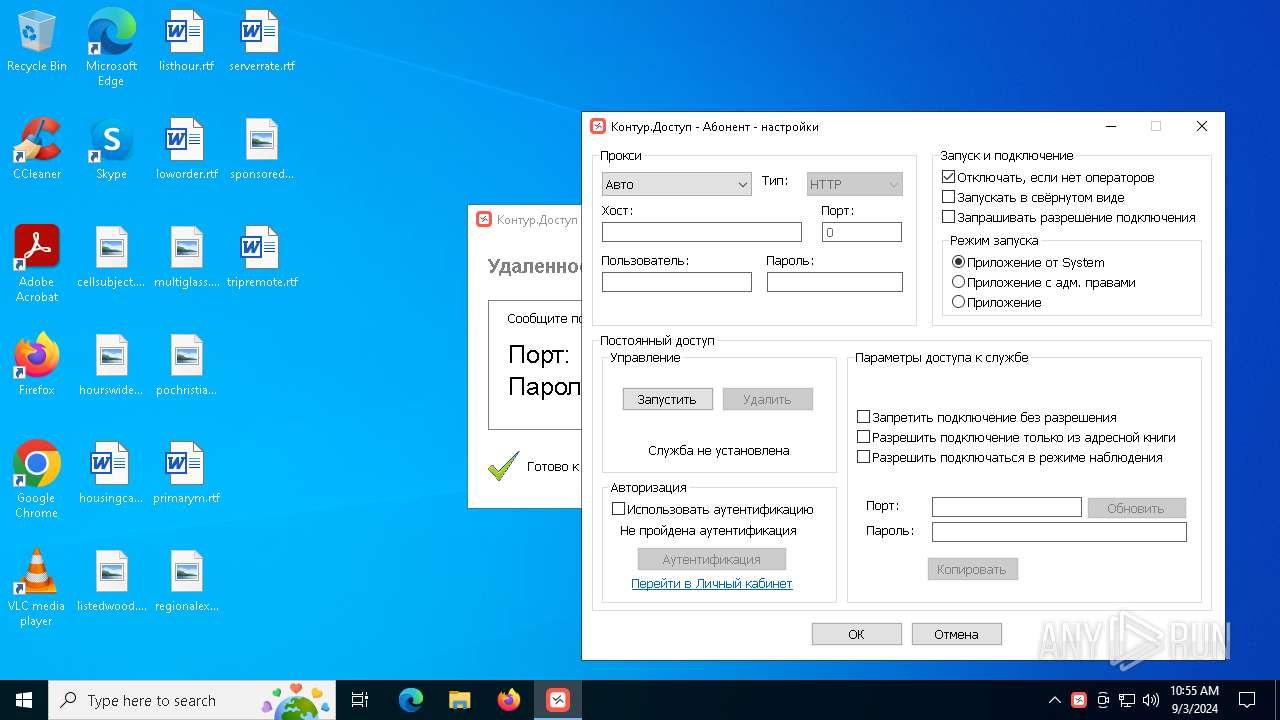Expand the proxy type HTTP dropdown
The image size is (1280, 720).
[x=855, y=184]
